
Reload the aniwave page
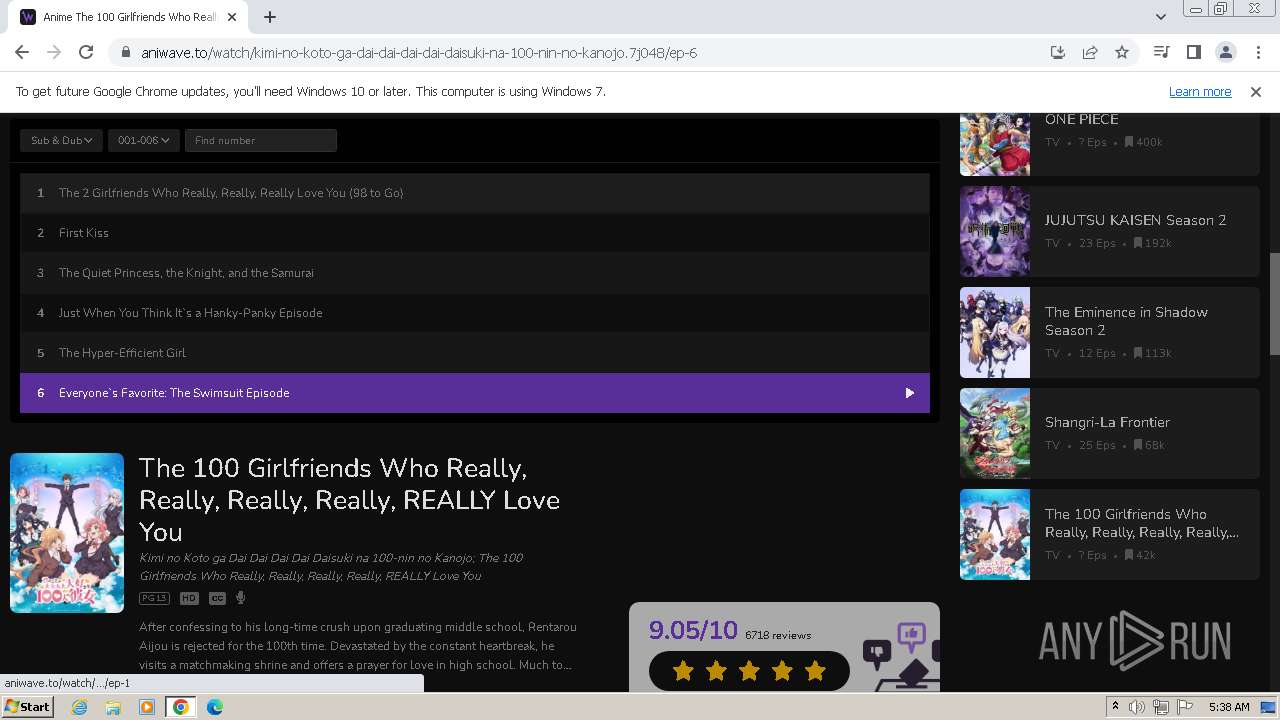point(86,52)
